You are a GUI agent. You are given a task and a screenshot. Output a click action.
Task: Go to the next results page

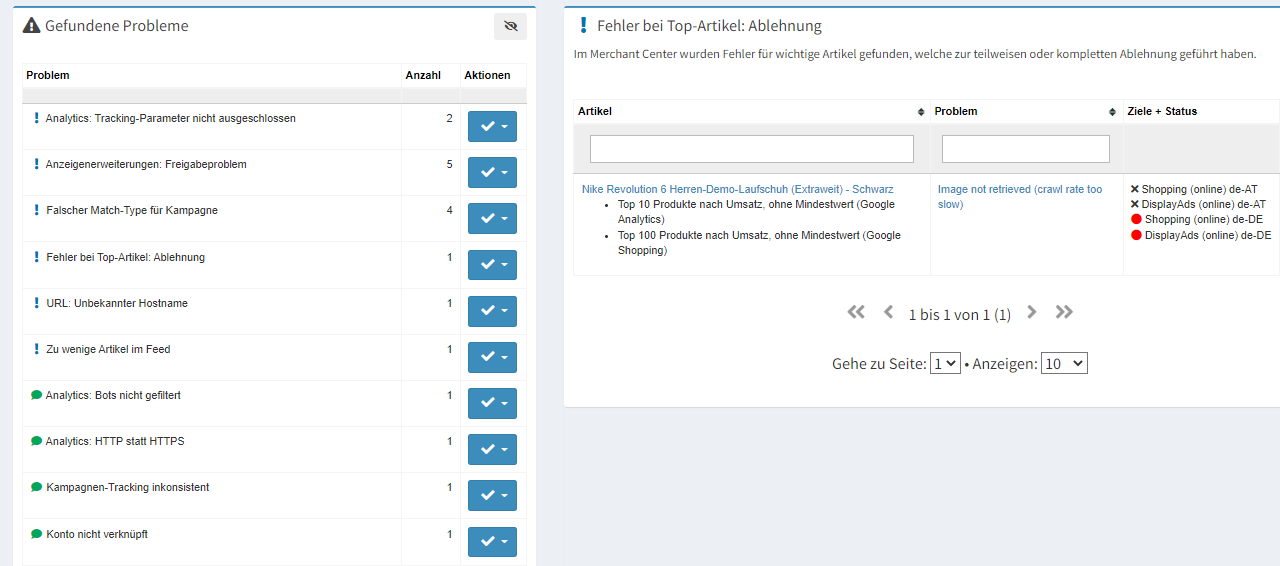[1032, 312]
